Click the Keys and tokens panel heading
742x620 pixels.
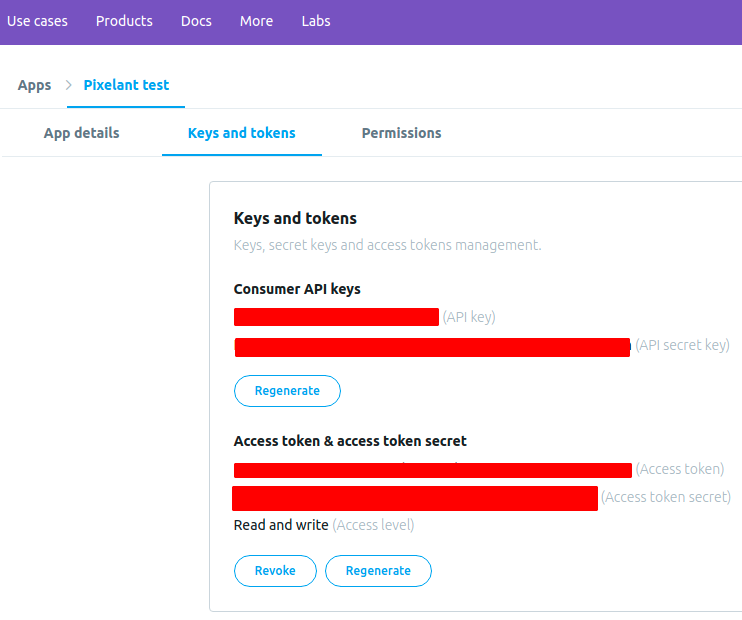click(x=295, y=218)
